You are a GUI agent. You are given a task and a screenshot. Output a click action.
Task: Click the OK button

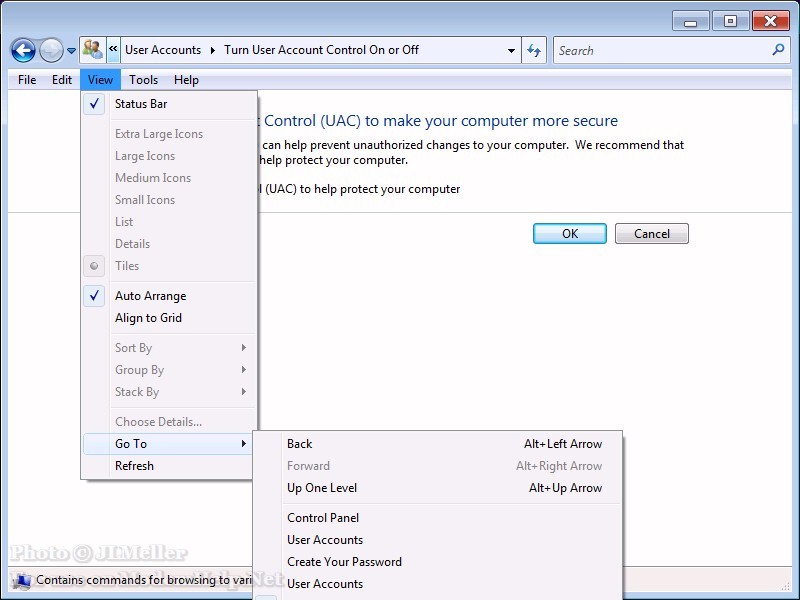570,234
